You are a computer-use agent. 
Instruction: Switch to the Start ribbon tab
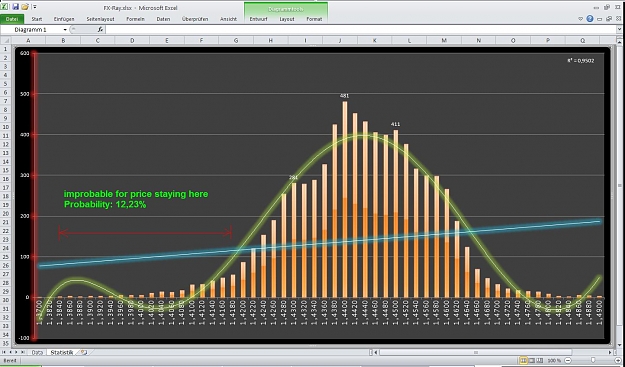(x=37, y=19)
